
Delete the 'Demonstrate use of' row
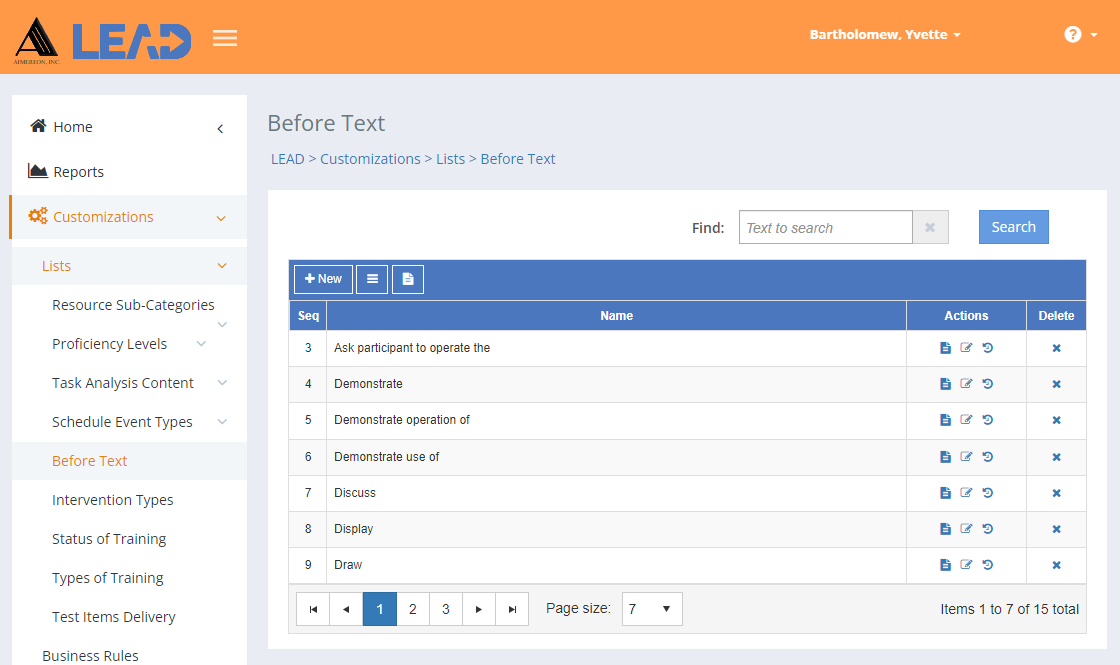point(1056,457)
